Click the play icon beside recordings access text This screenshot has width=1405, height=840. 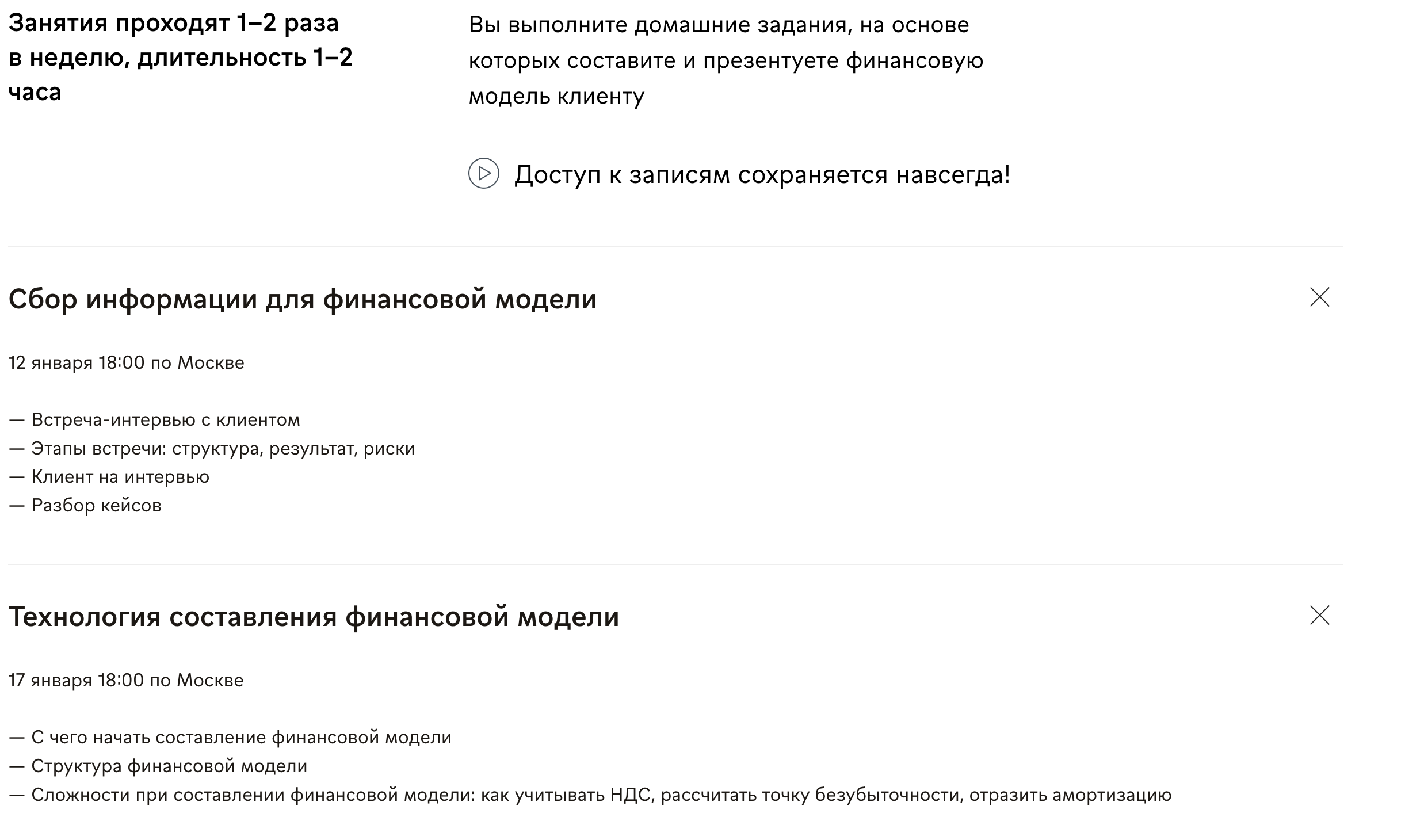pos(483,173)
